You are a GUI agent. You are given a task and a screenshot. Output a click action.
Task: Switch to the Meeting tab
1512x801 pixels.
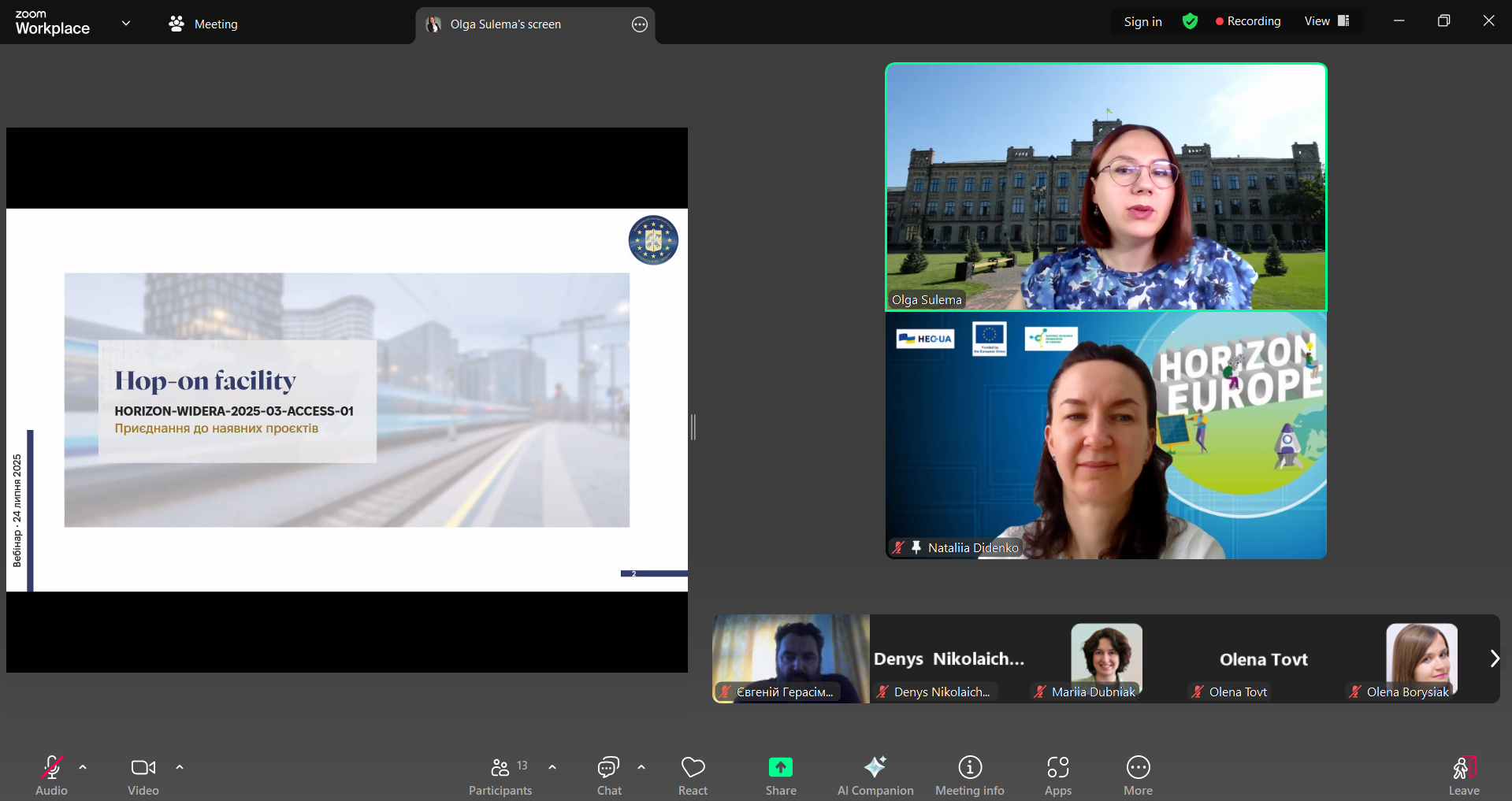pyautogui.click(x=203, y=24)
